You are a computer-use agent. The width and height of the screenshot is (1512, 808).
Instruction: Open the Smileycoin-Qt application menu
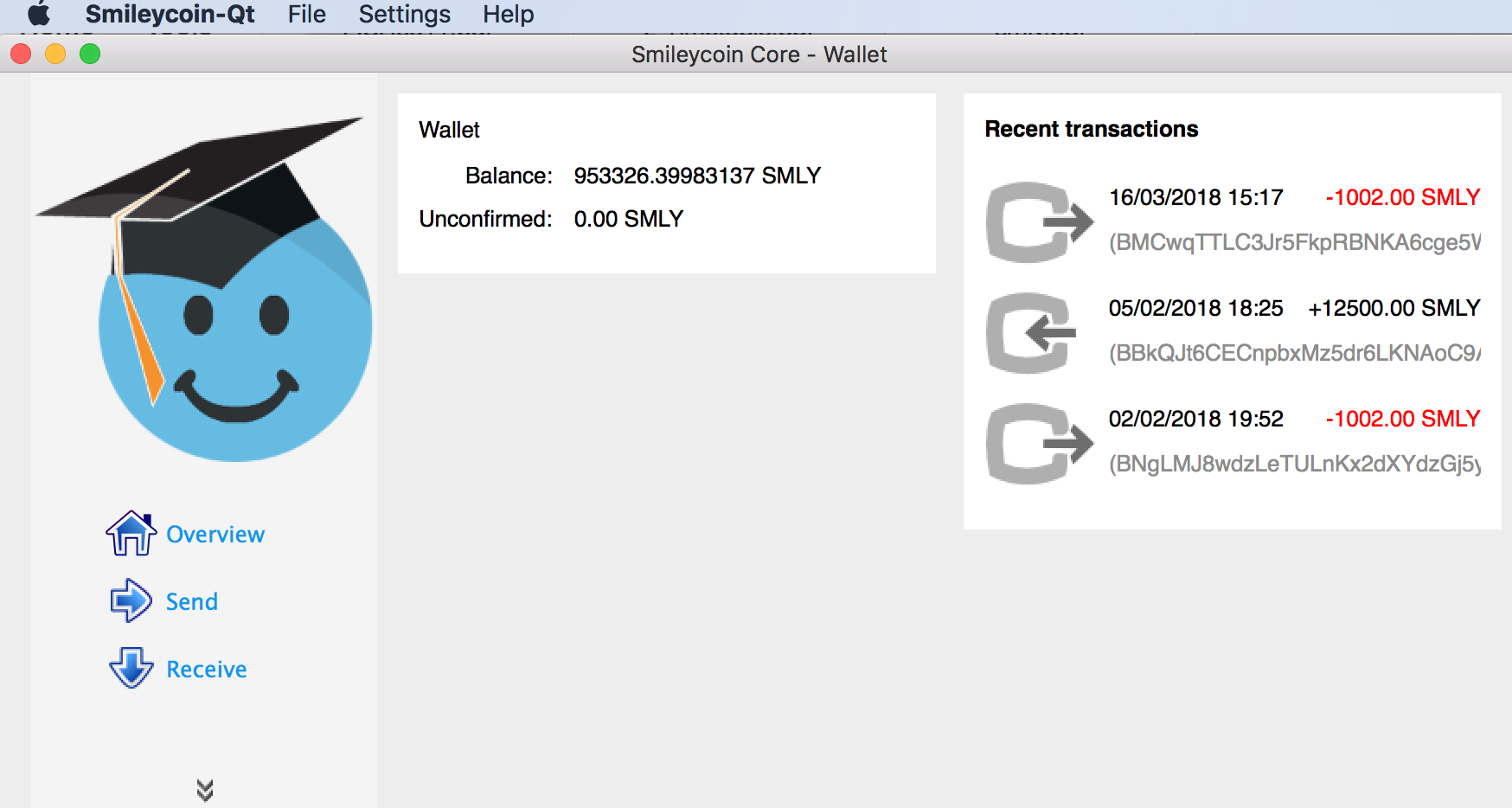click(170, 15)
